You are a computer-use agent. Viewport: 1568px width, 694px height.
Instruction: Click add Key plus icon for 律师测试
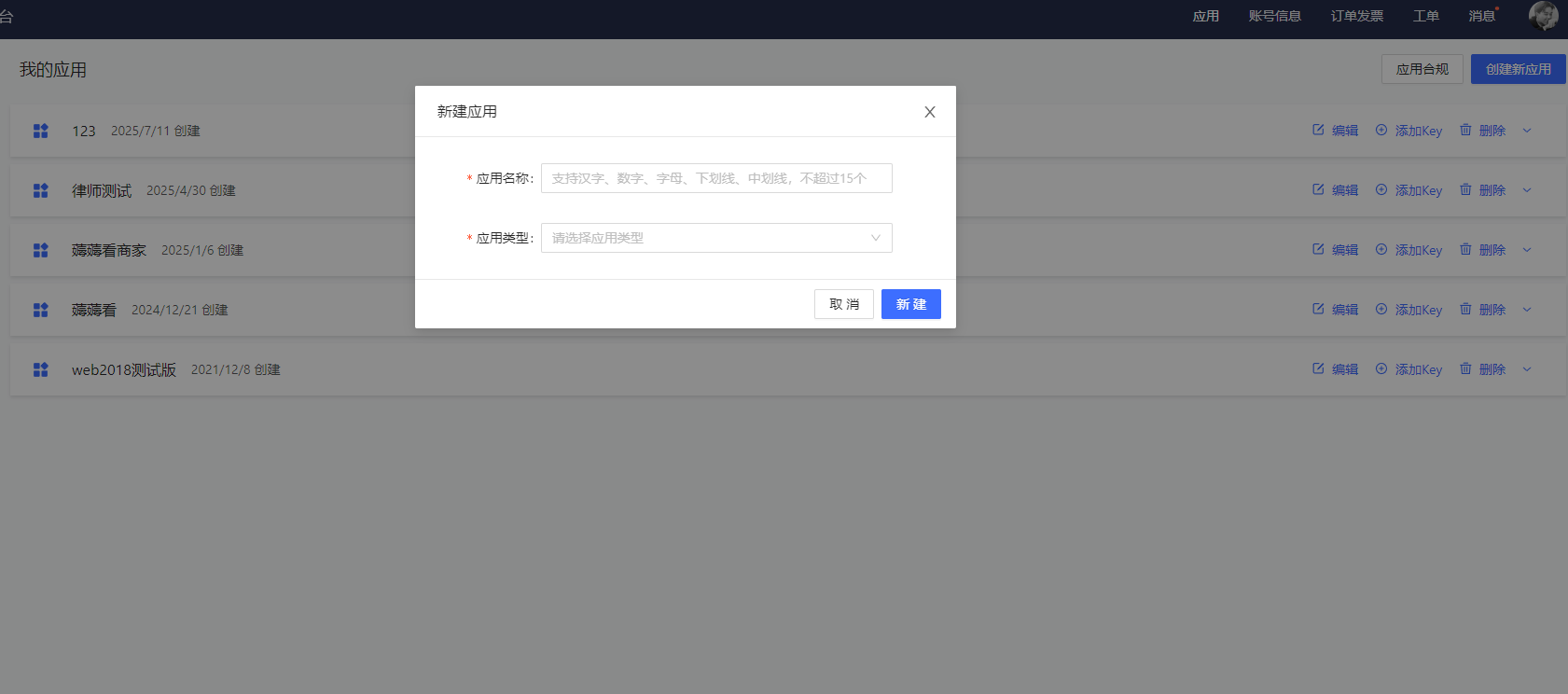tap(1381, 189)
